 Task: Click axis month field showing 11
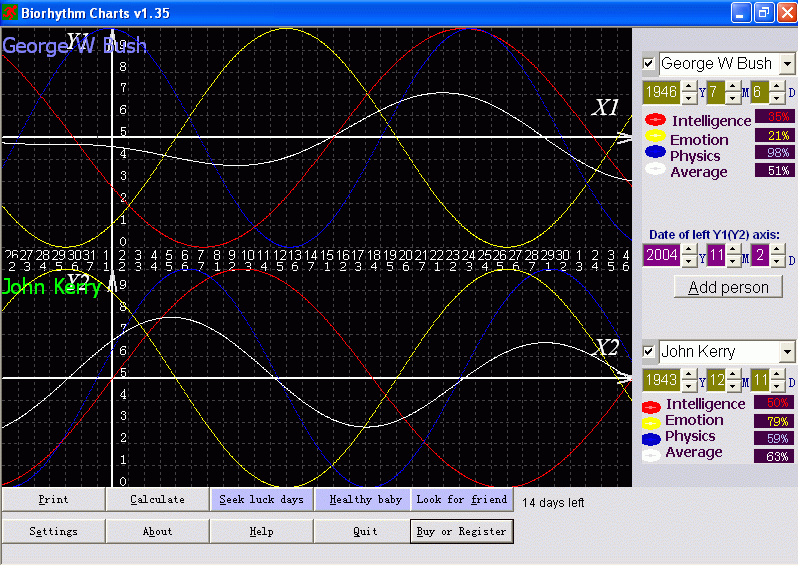[717, 255]
